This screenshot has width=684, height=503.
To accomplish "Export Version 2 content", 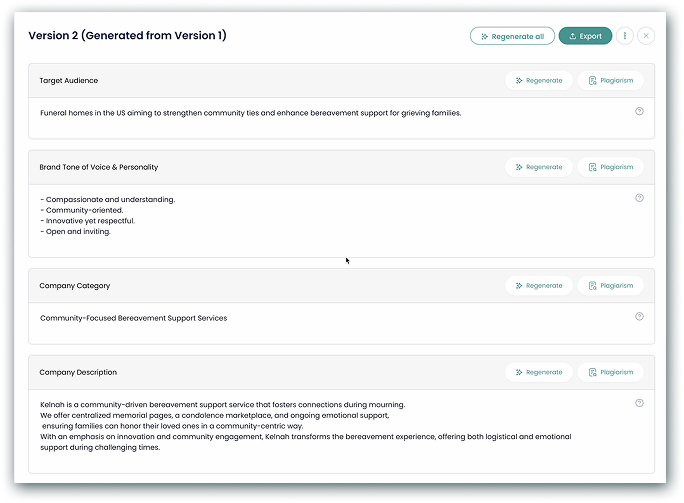I will [585, 36].
